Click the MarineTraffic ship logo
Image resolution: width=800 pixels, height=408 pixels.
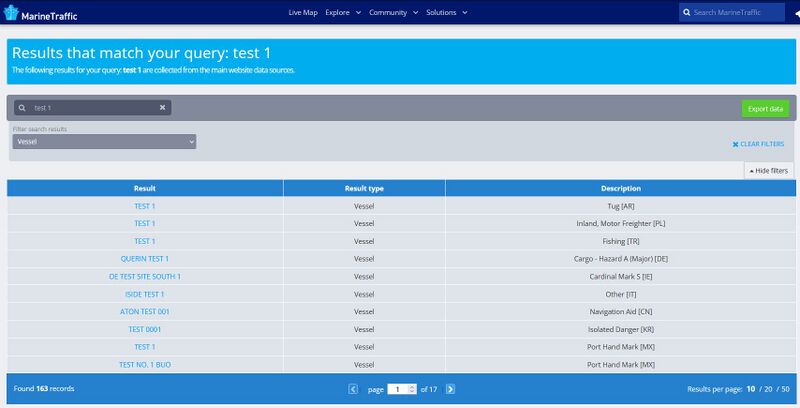[x=11, y=12]
